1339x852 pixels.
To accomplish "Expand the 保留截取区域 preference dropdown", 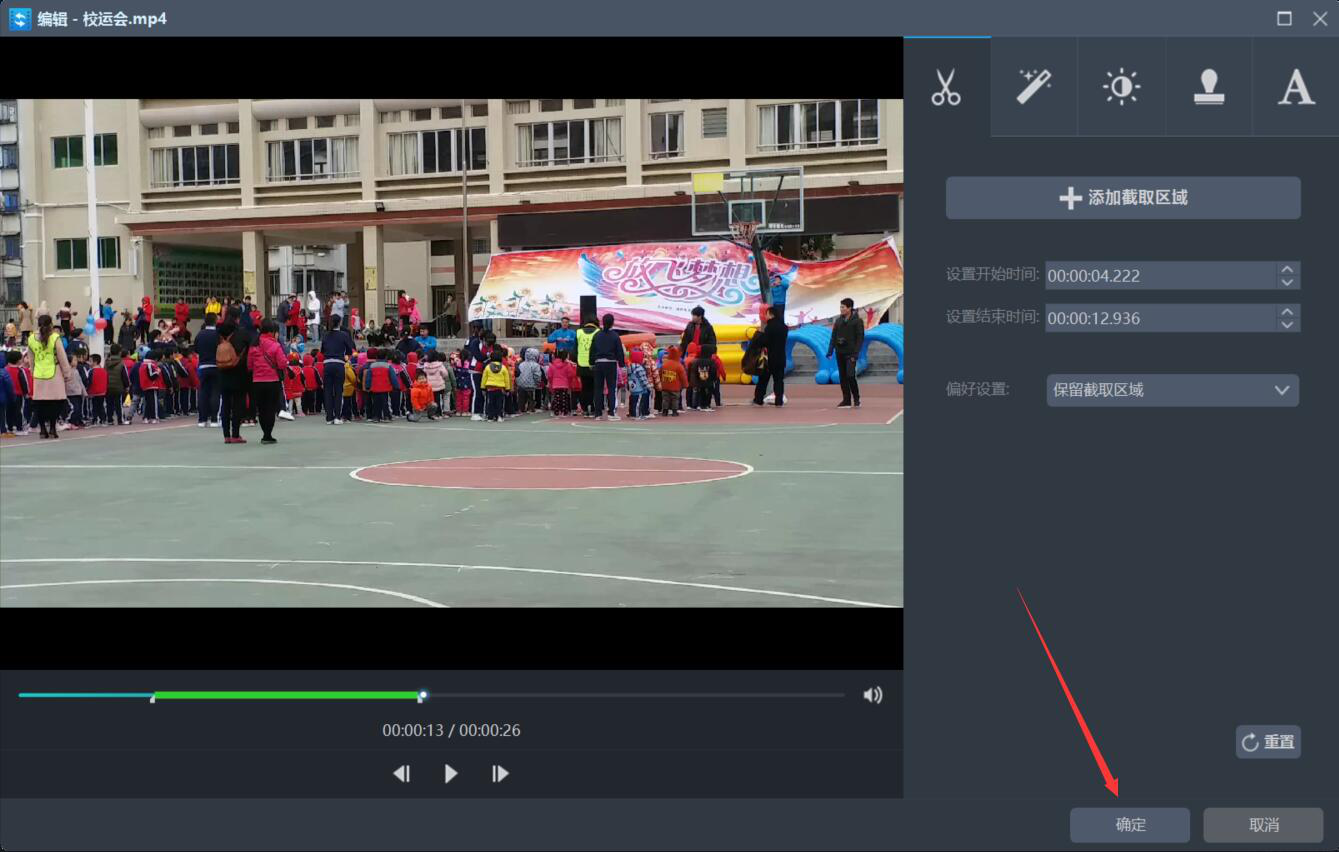I will (1172, 390).
